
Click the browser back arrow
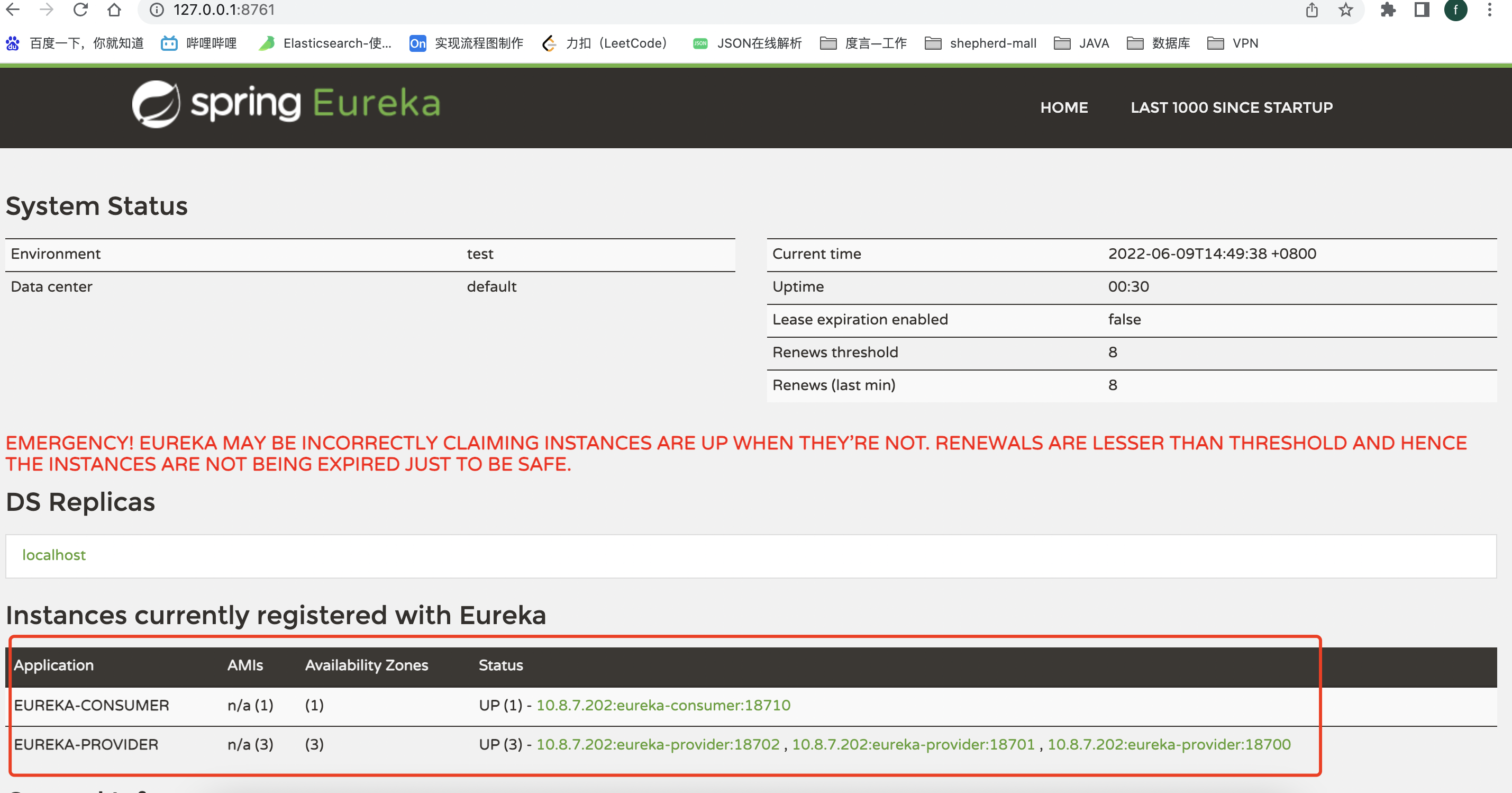(13, 10)
